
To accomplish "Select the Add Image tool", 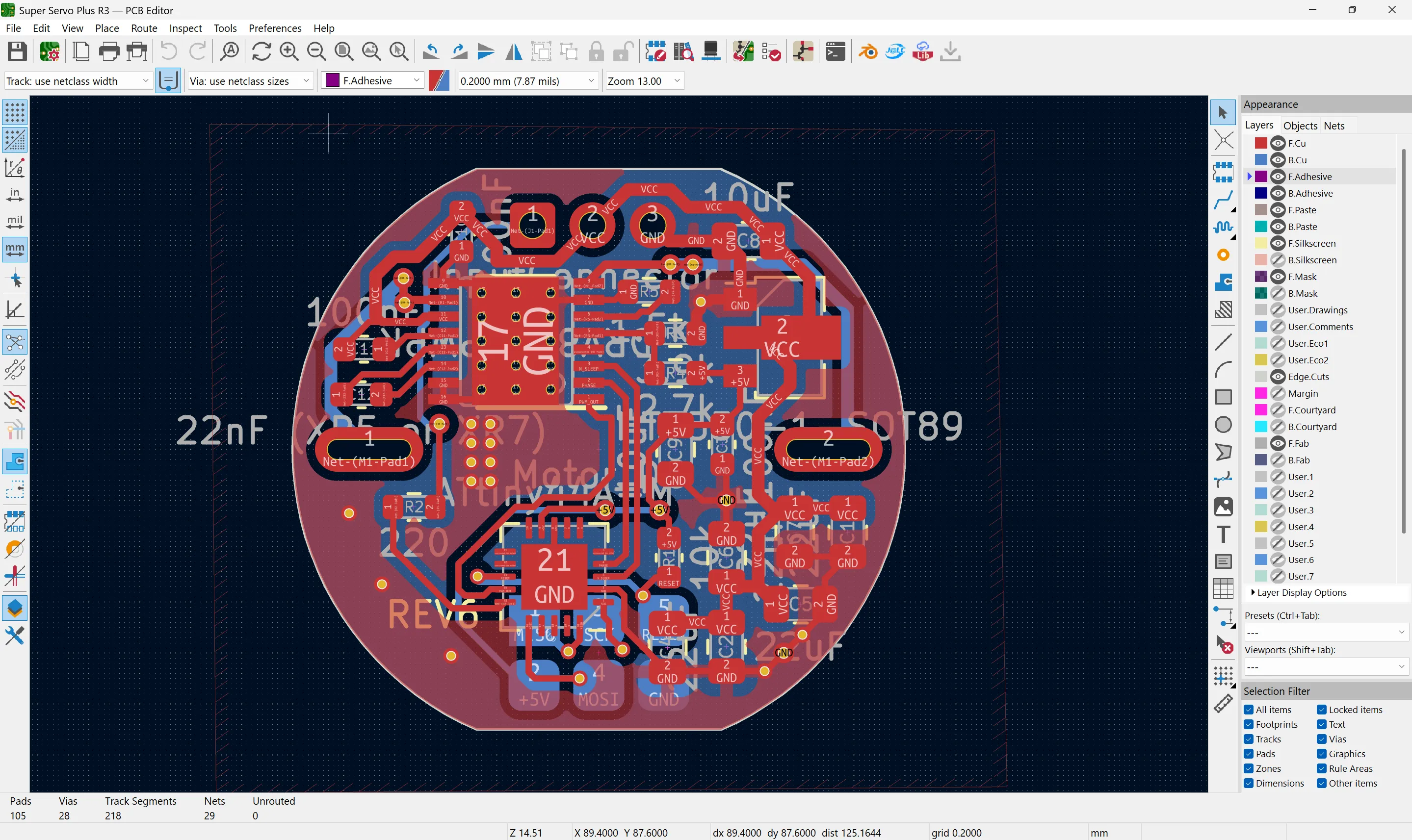I will tap(1223, 507).
